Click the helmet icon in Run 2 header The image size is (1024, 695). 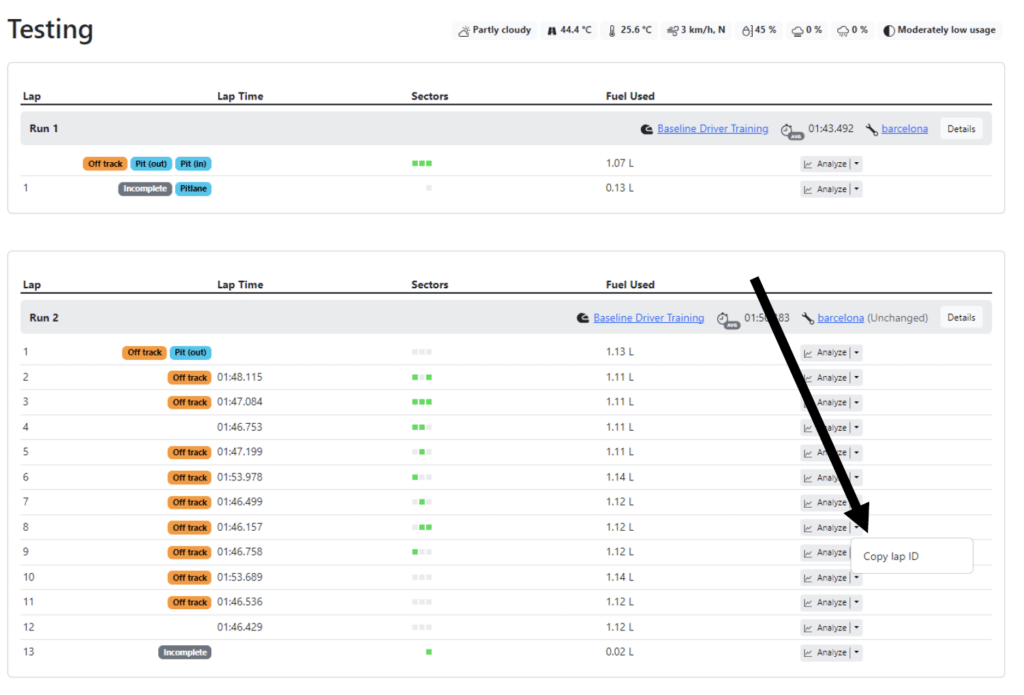[x=583, y=318]
